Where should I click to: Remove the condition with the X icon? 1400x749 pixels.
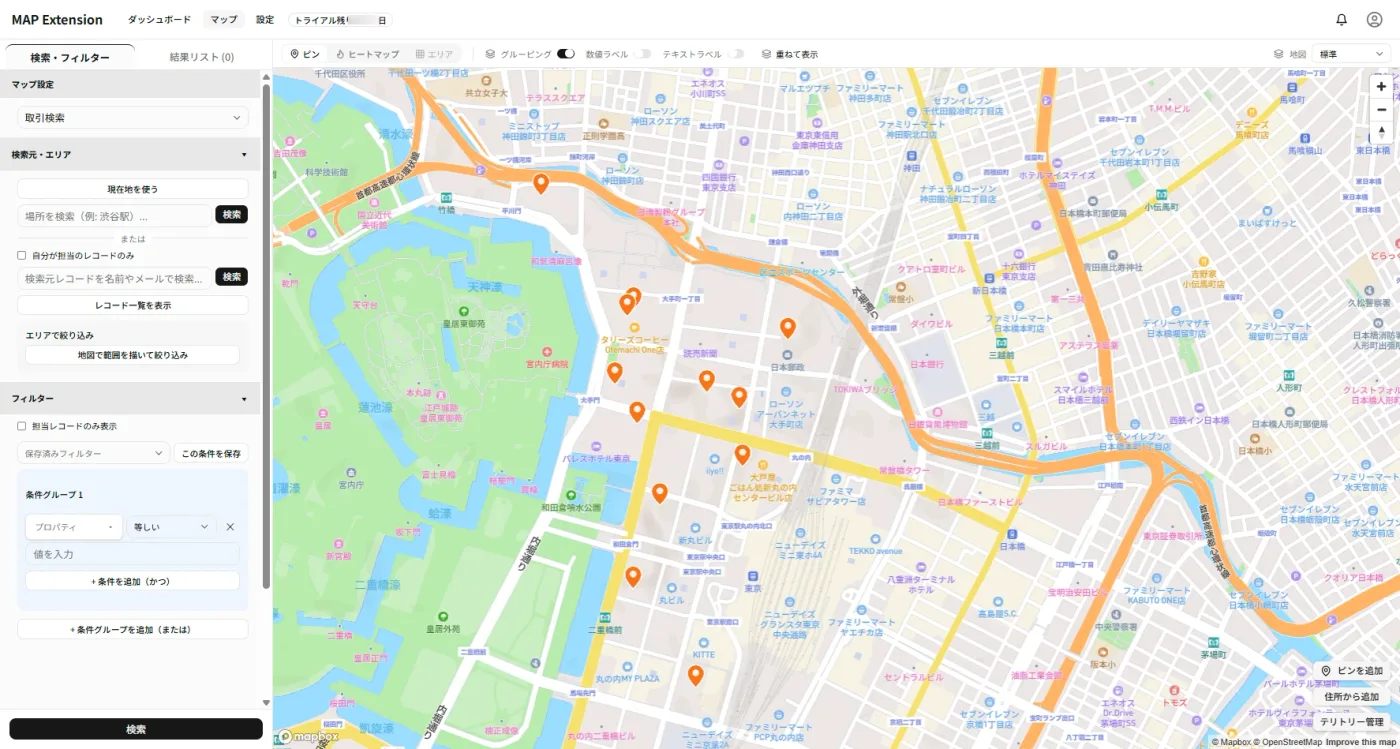tap(230, 527)
